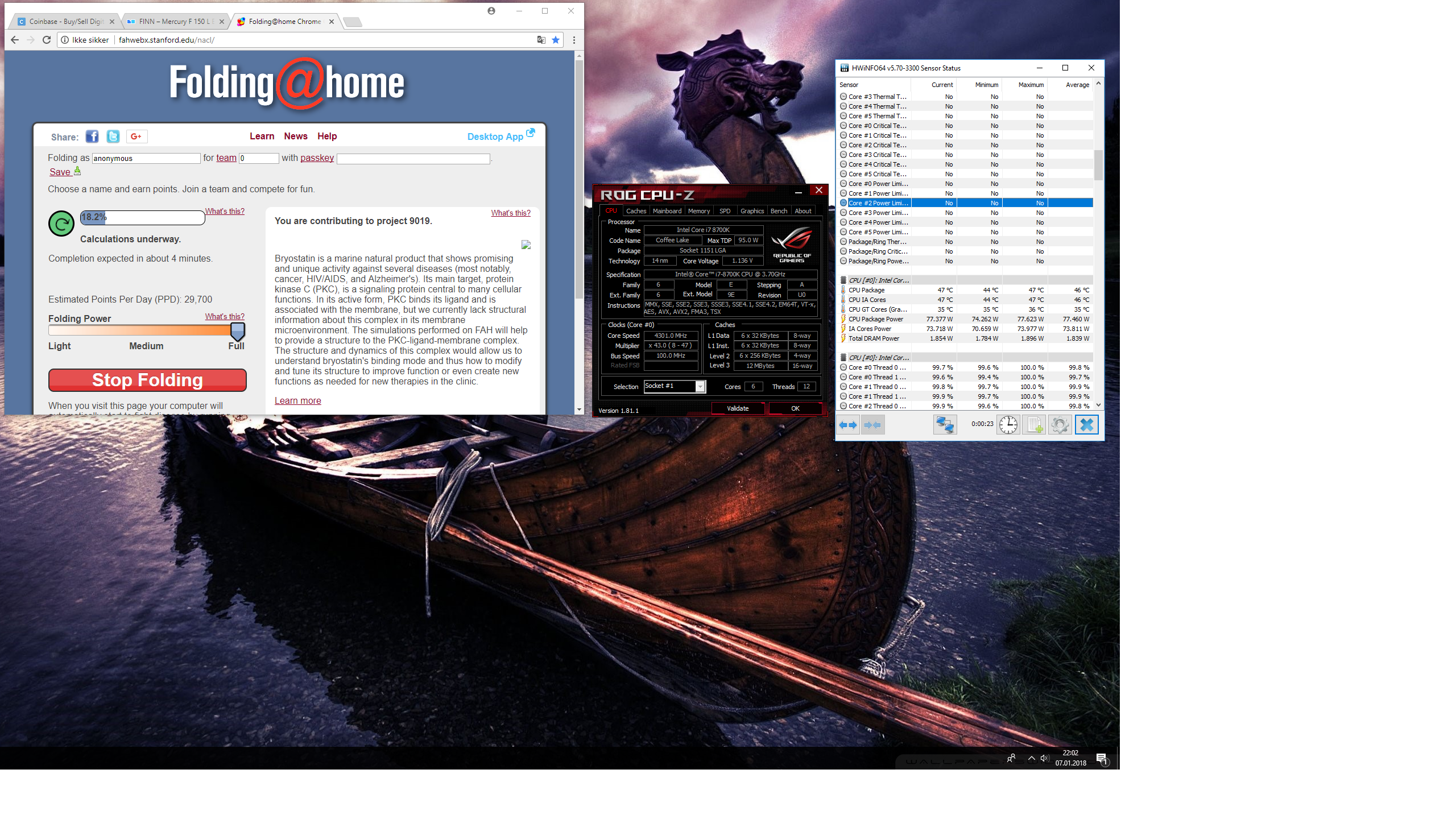Open HWiNFO remote network monitoring icon

(945, 425)
